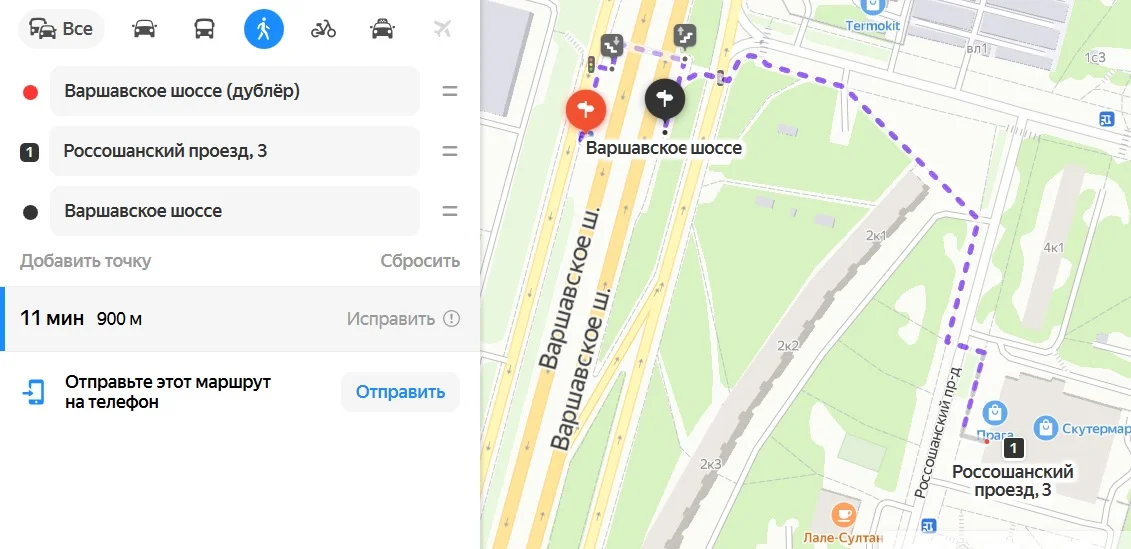This screenshot has width=1131, height=549.
Task: Click the Скутермаркет shop icon on the map
Action: (x=1045, y=429)
